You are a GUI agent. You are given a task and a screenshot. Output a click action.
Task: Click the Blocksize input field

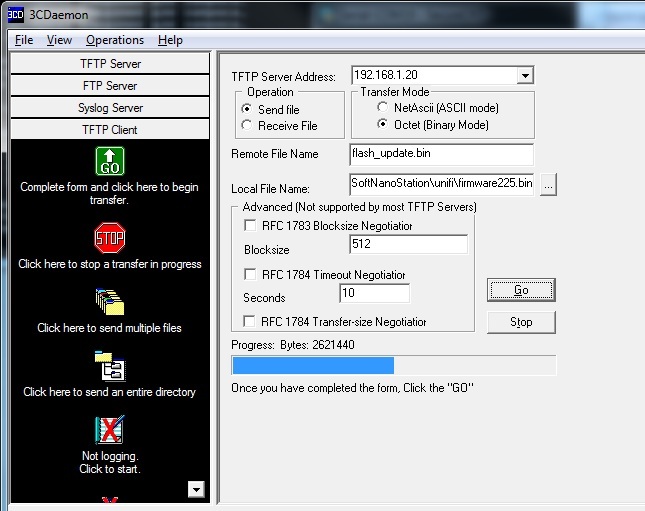408,244
